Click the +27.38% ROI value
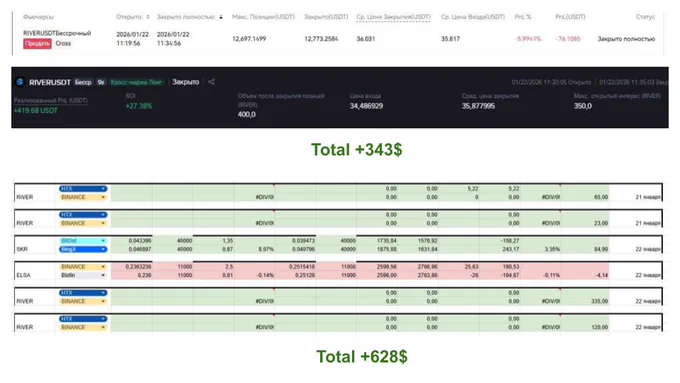This screenshot has width=680, height=383. pos(139,106)
